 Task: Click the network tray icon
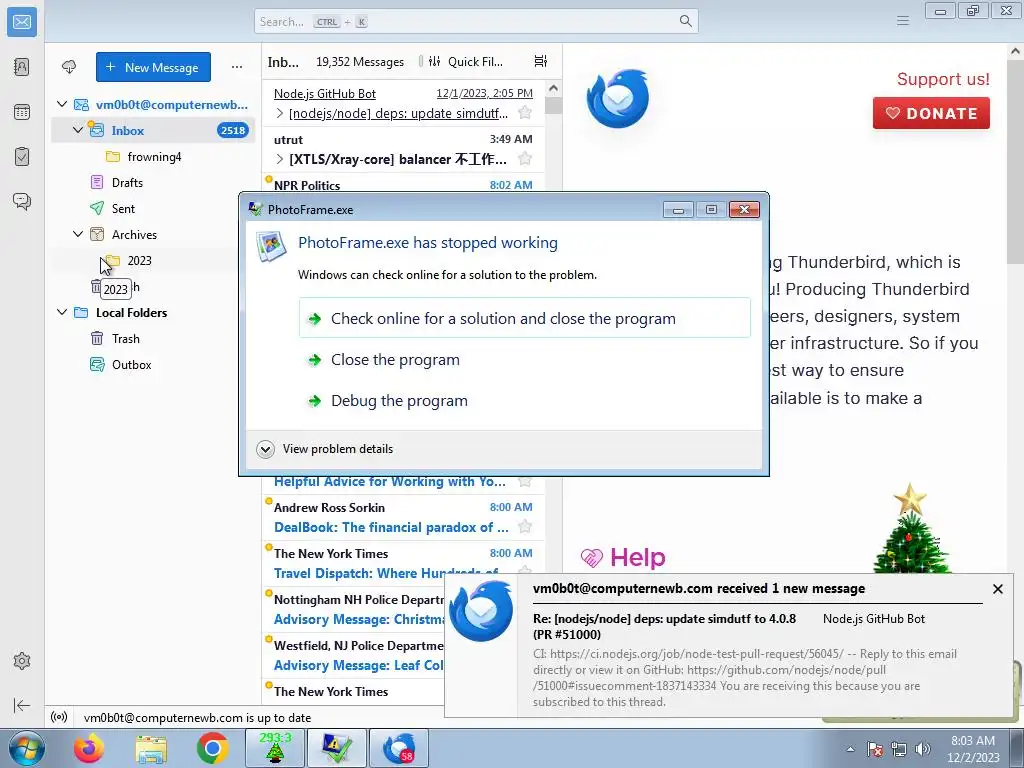click(x=899, y=749)
